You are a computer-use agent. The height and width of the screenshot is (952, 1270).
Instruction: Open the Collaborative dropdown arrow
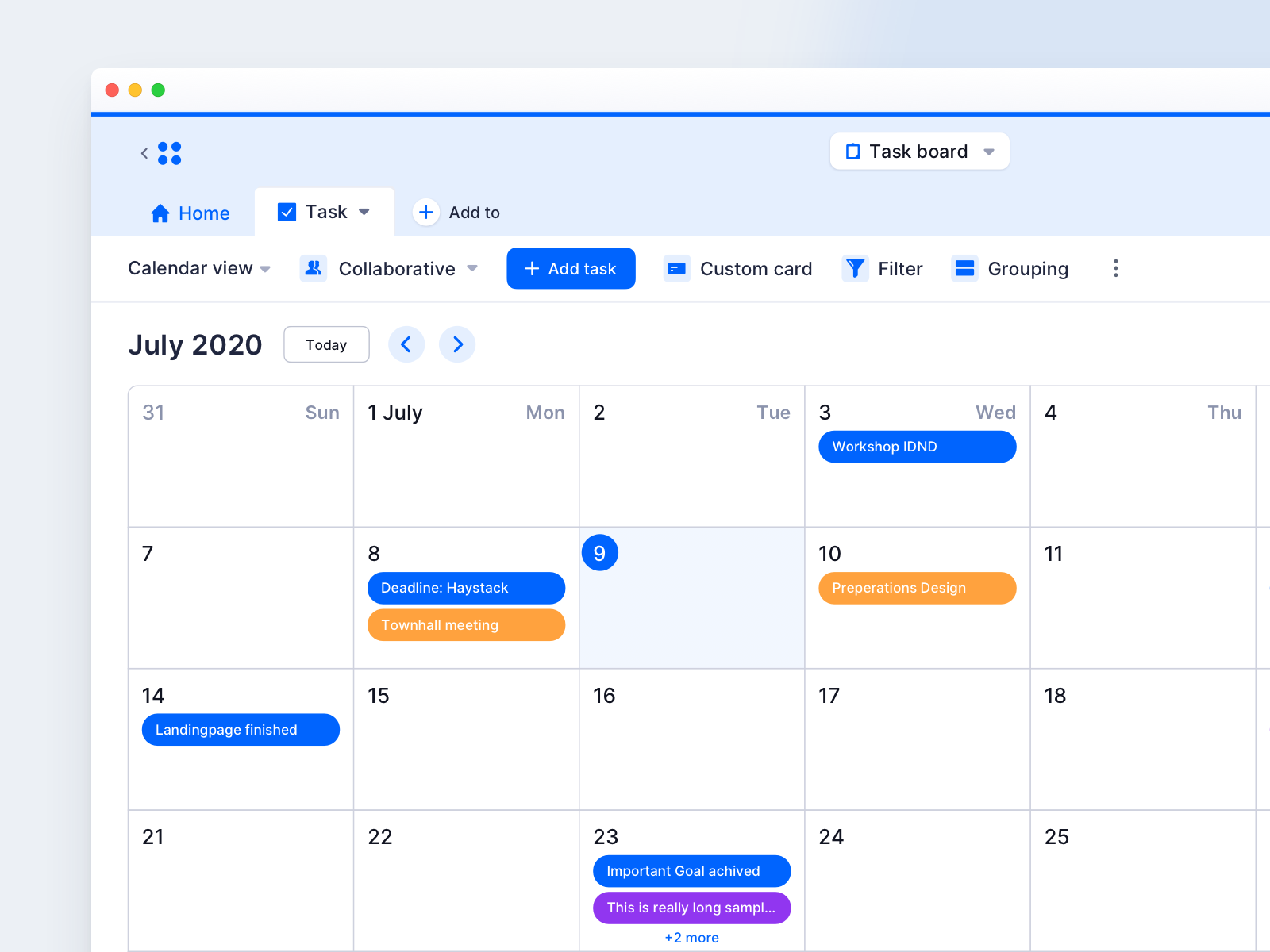tap(473, 269)
